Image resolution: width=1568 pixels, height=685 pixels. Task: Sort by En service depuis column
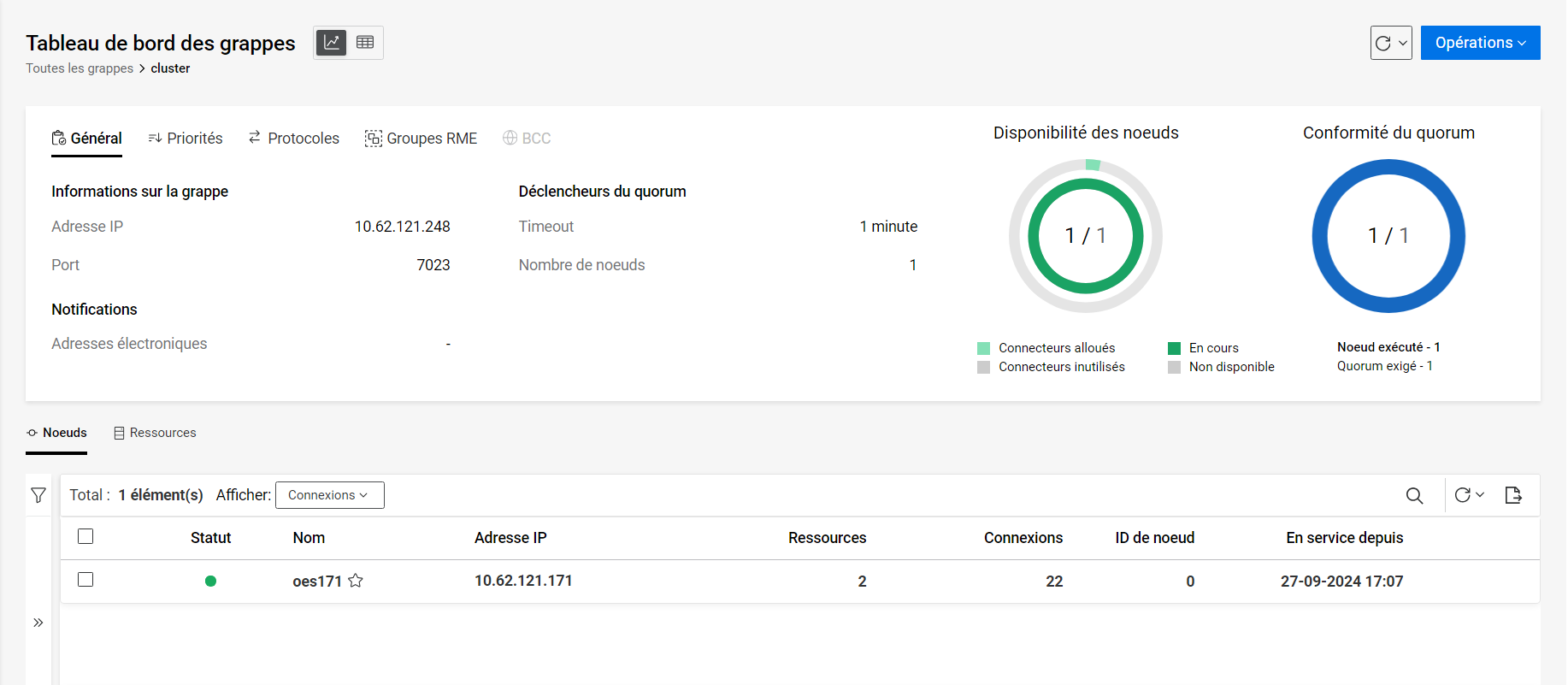pos(1344,538)
